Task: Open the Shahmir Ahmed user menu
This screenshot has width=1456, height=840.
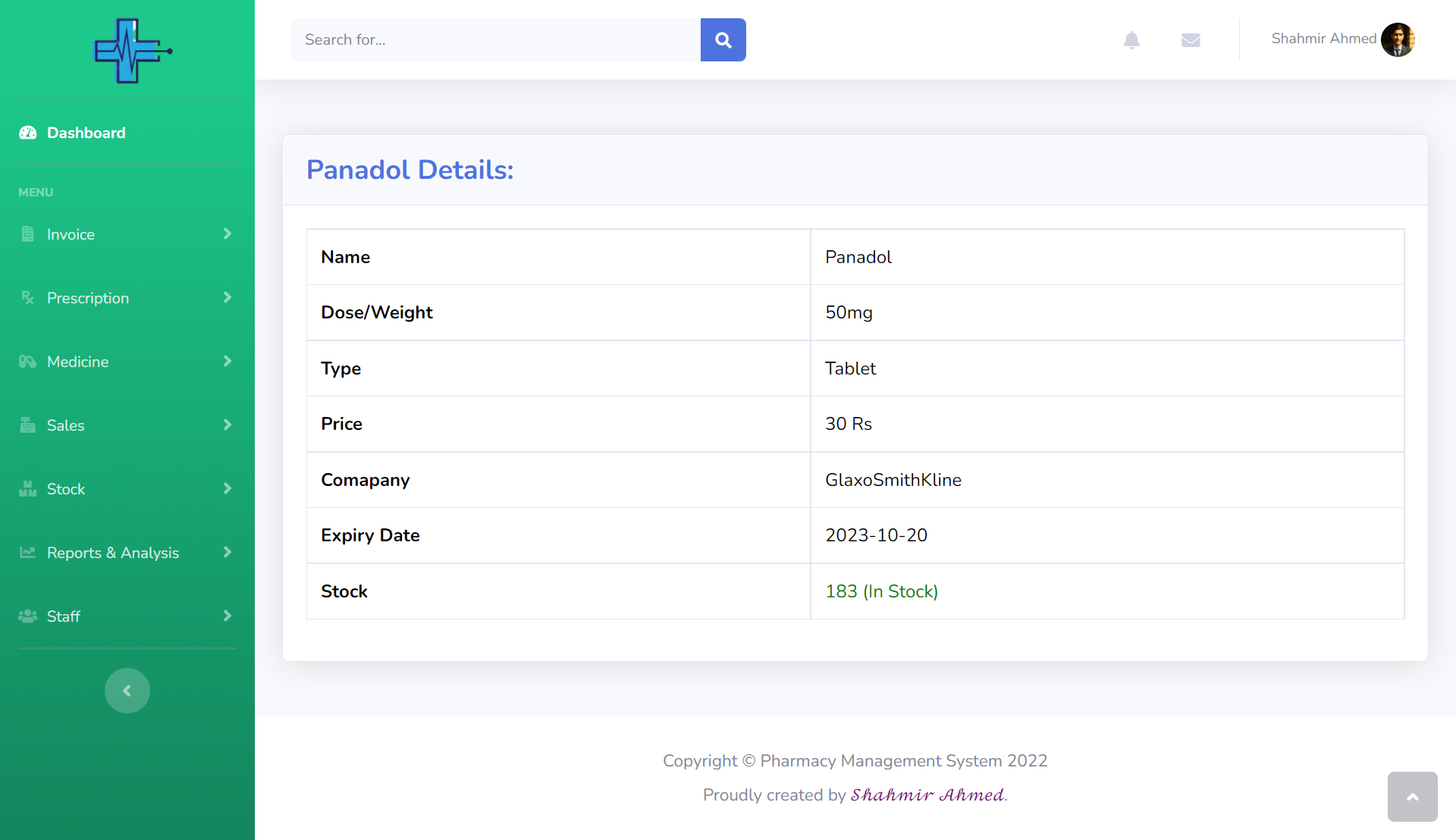Action: [x=1323, y=39]
